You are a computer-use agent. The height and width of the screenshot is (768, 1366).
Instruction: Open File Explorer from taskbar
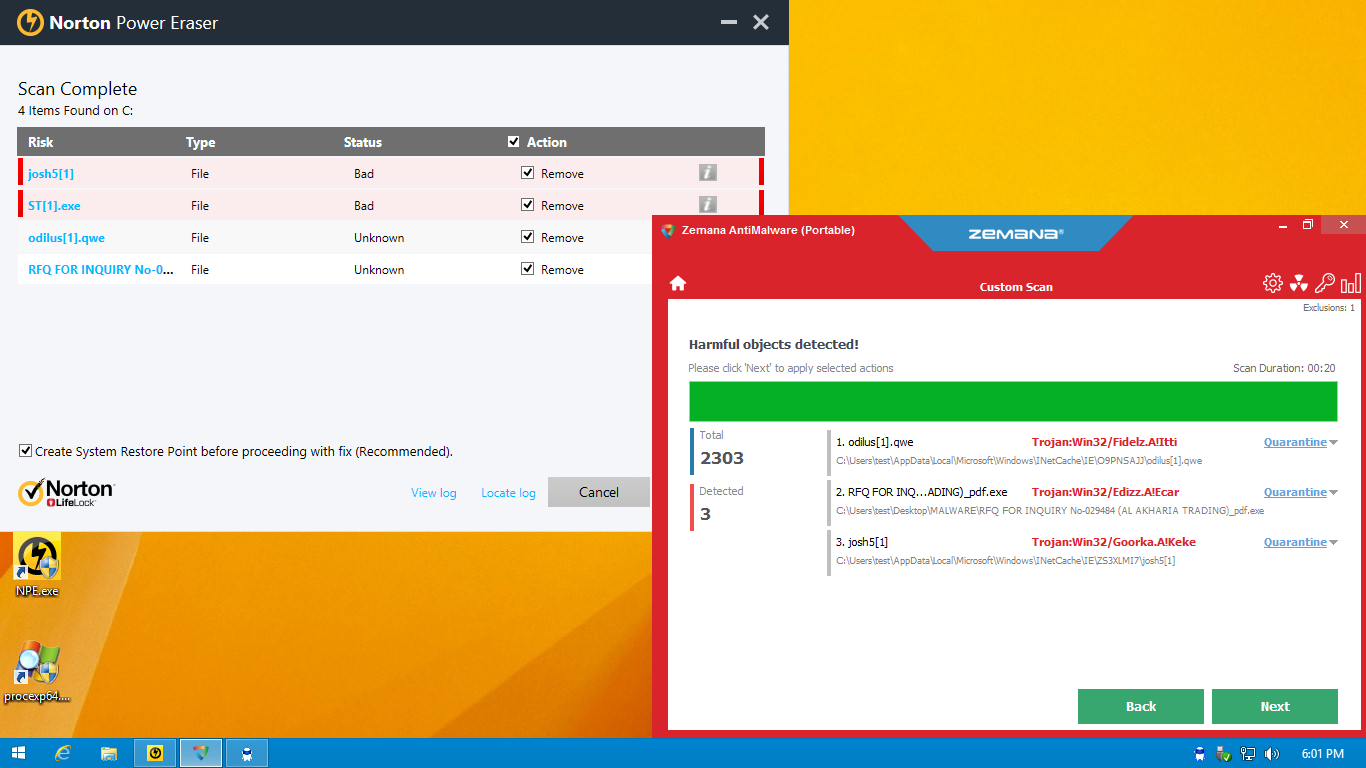(x=109, y=753)
